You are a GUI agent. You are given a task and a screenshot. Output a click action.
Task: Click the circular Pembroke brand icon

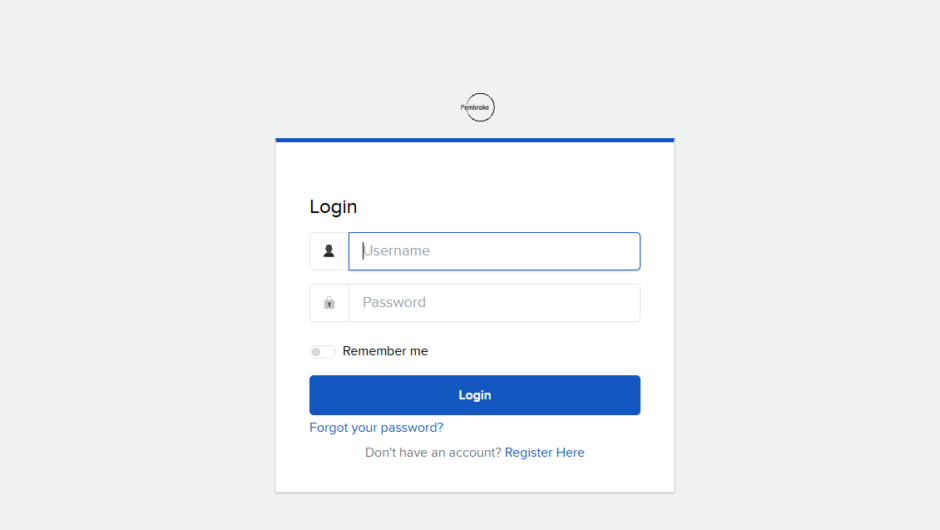(x=479, y=107)
